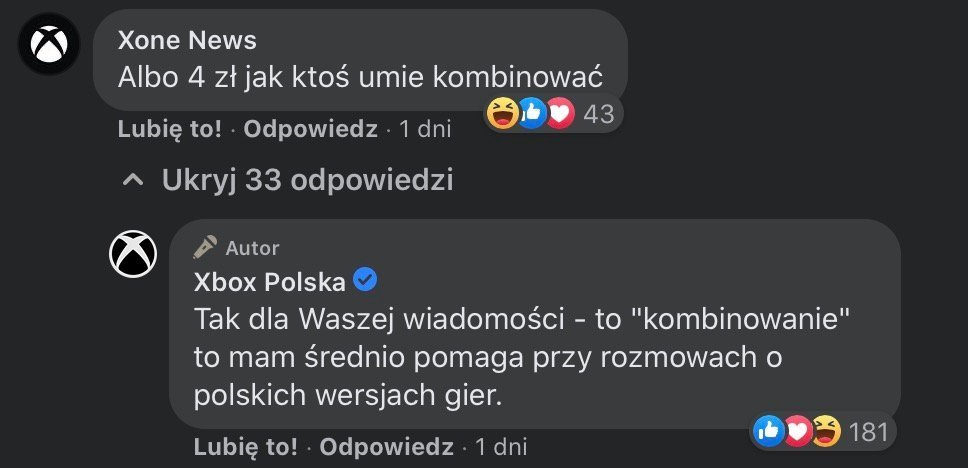Screen dimensions: 968x468
Task: Click the heart reaction icon on Xbox Polska reply
Action: 797,431
